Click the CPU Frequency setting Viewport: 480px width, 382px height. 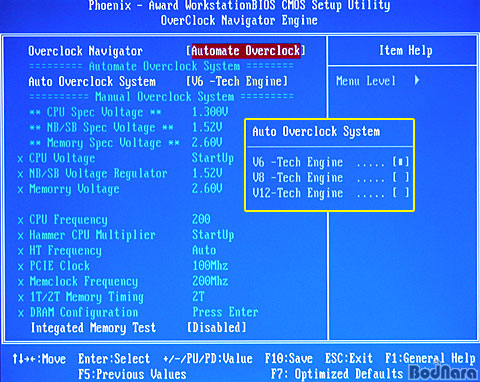point(68,220)
